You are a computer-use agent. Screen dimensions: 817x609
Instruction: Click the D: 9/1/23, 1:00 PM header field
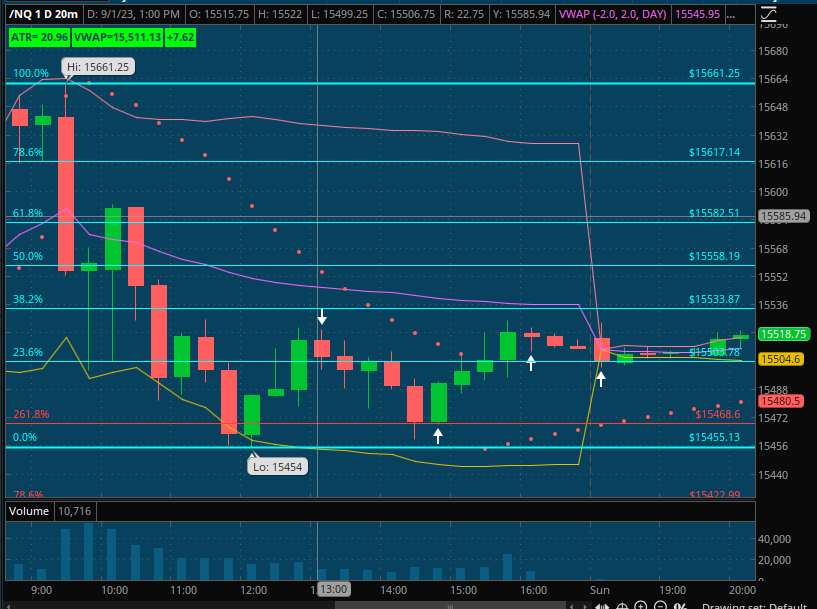tap(133, 15)
